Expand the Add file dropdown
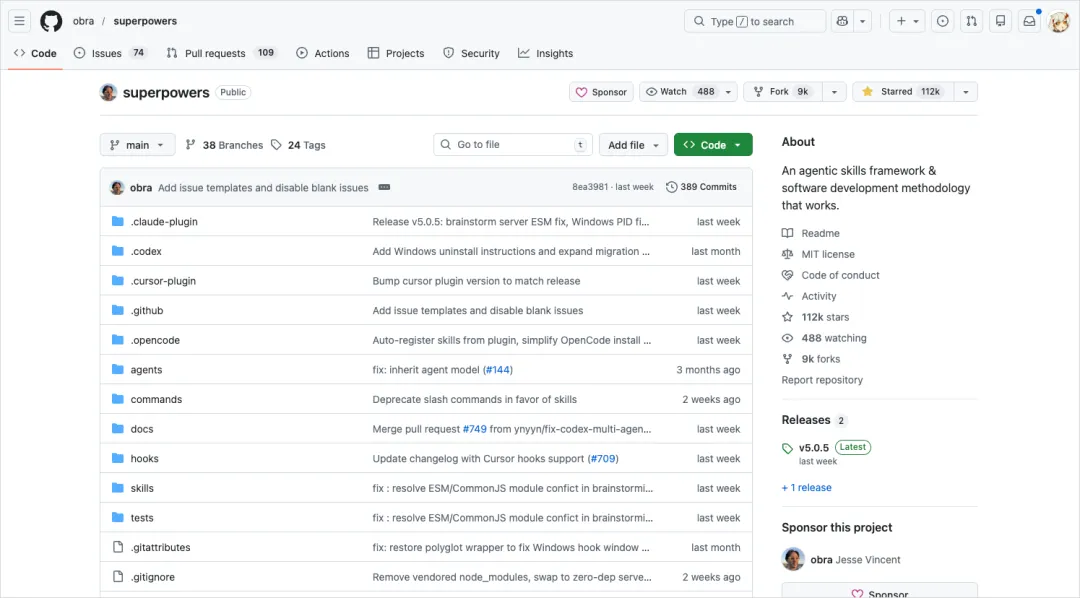 point(633,144)
